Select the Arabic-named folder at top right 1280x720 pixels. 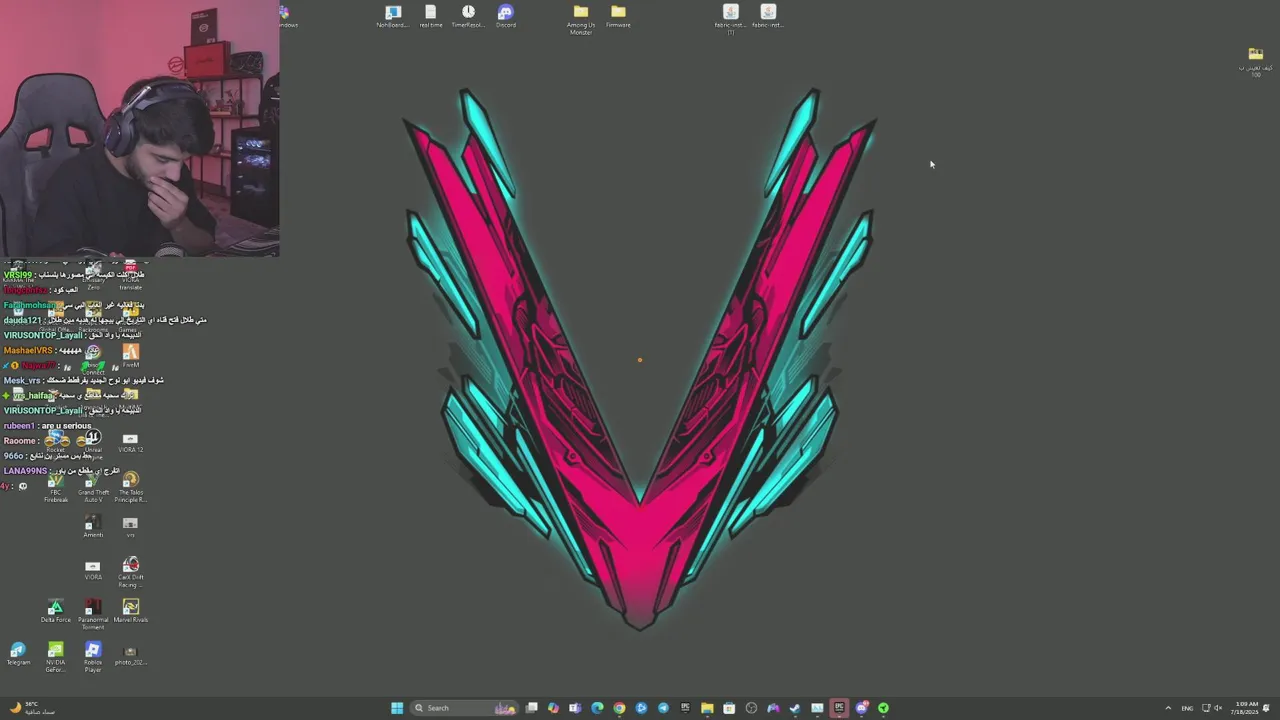pyautogui.click(x=1255, y=61)
